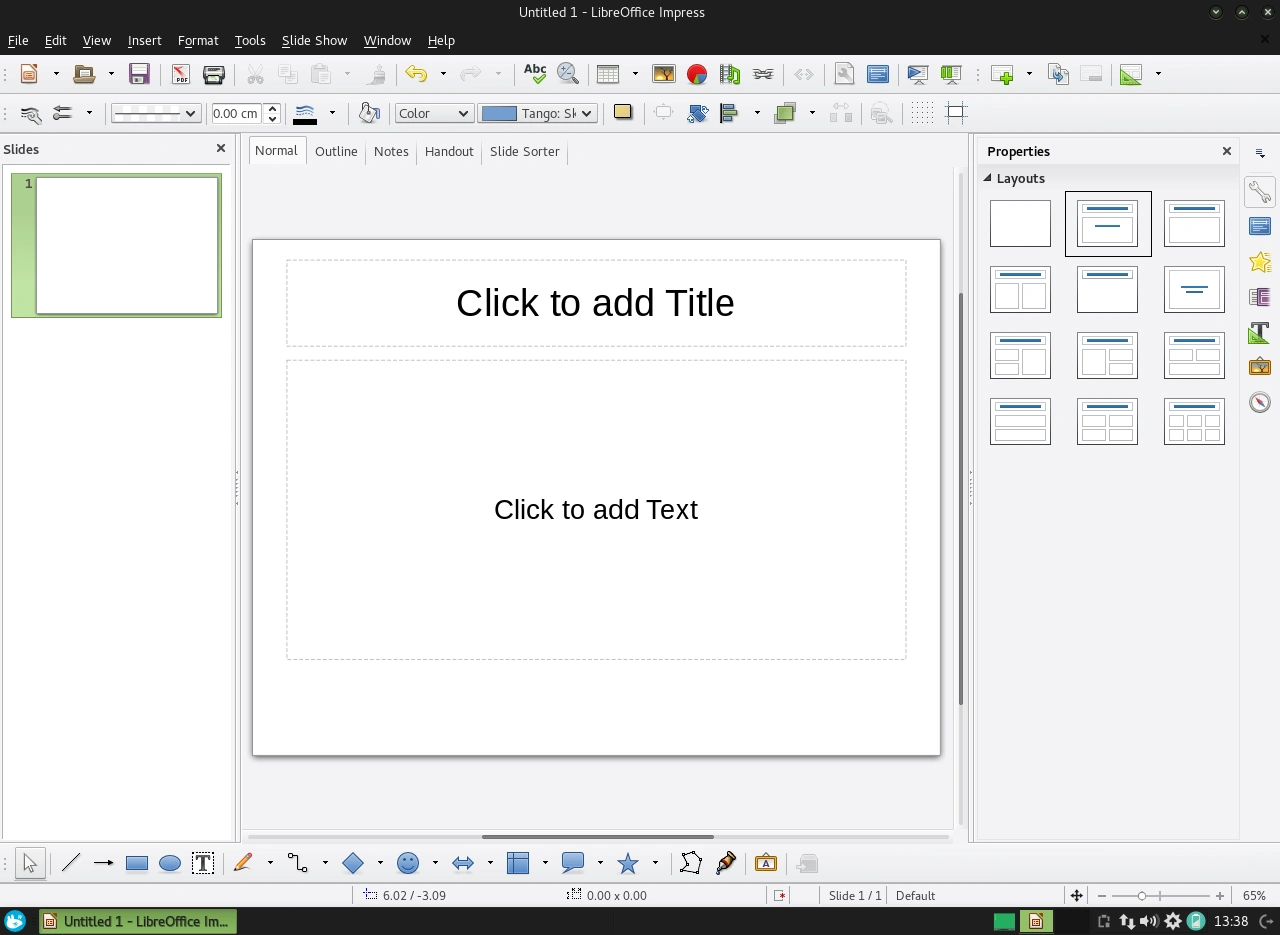
Task: Toggle the spelling check feature
Action: (534, 74)
